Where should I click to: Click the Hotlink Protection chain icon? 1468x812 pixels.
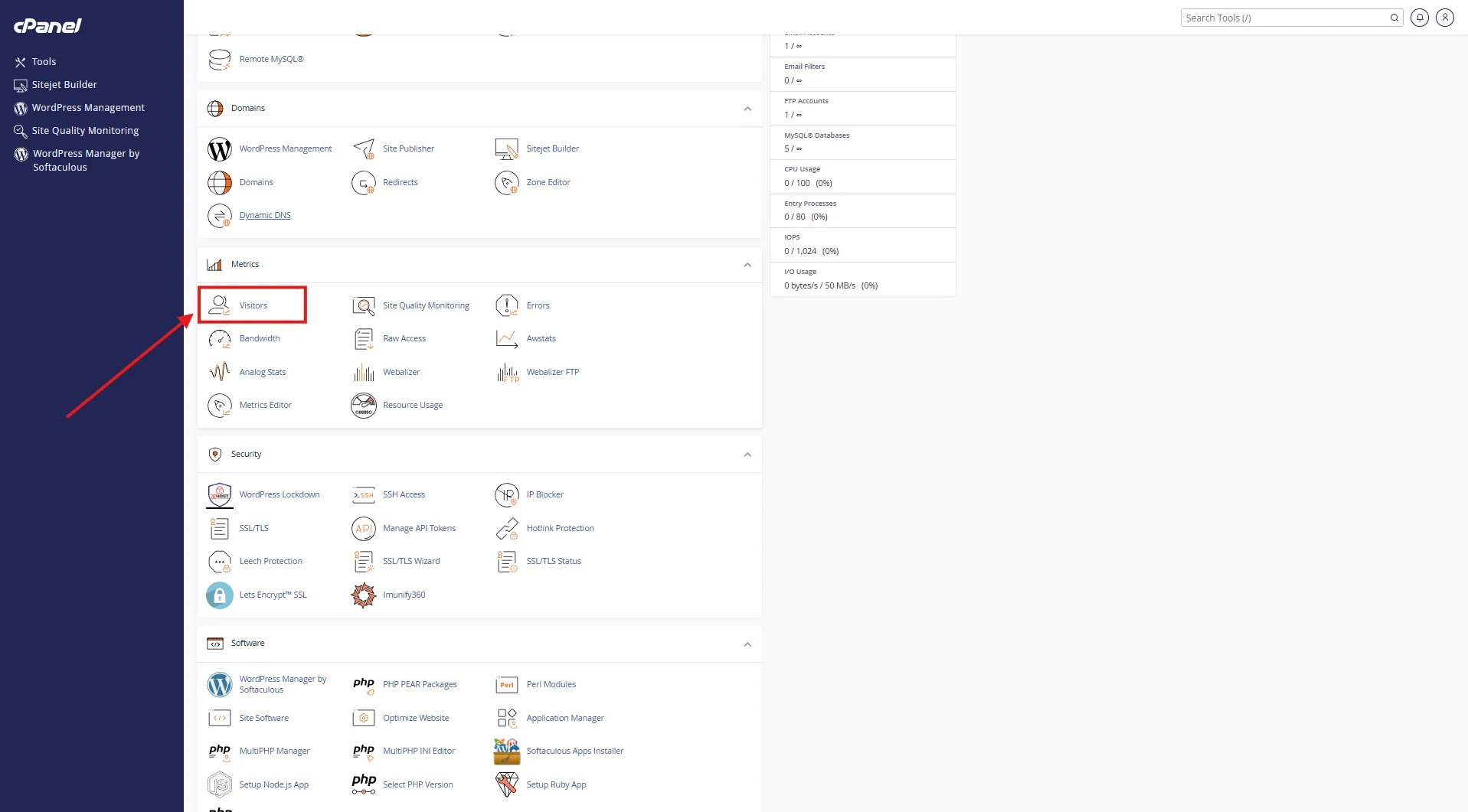click(x=507, y=528)
